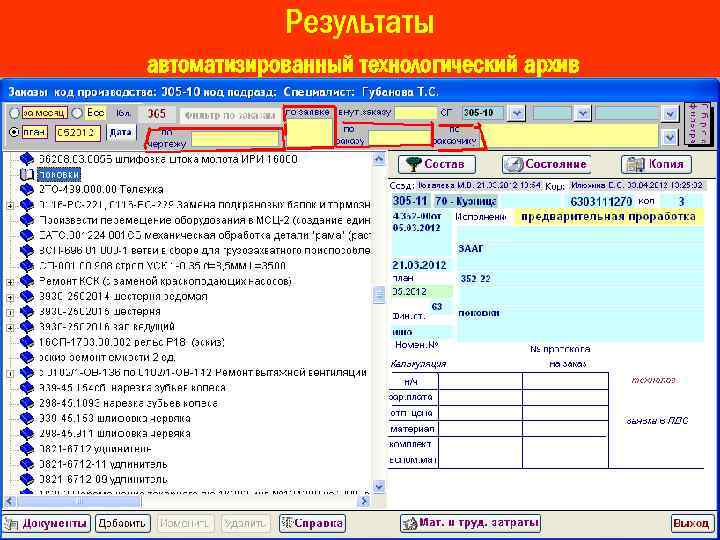Open 'Мат. и труд. затраты' button
Screen dimensions: 720x540
470,523
